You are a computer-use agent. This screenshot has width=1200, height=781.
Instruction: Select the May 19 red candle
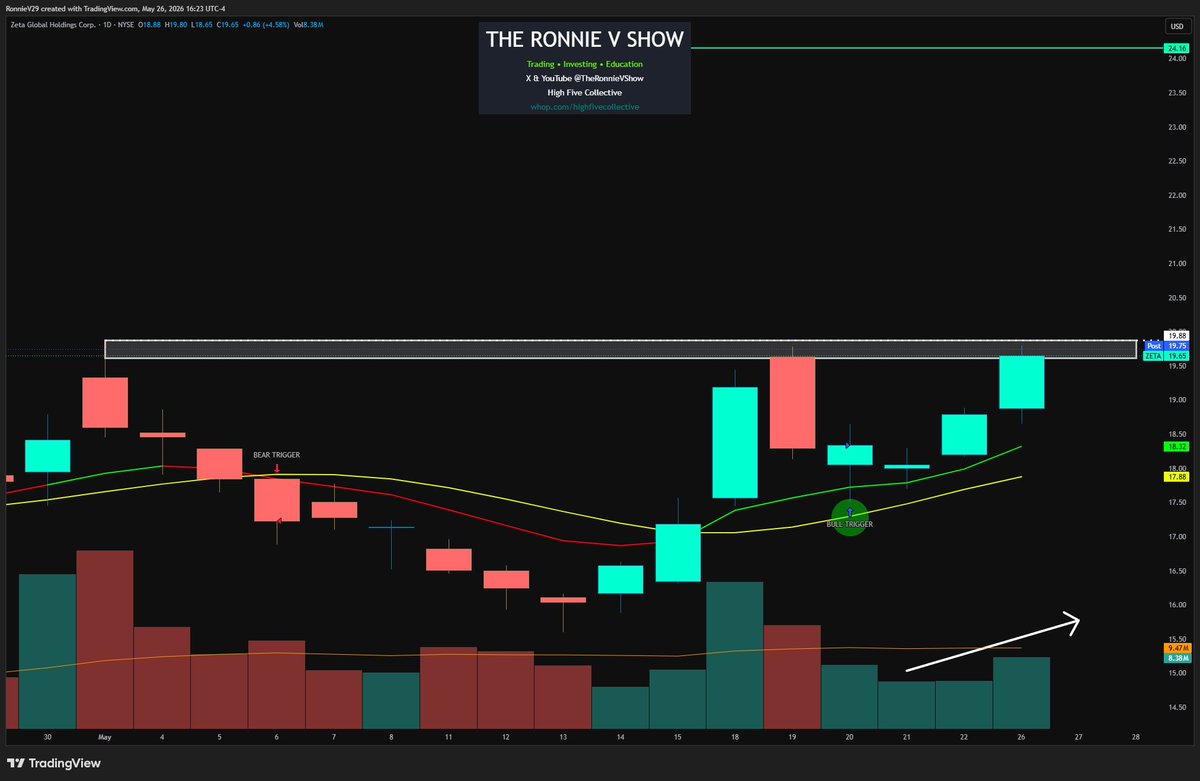click(x=792, y=403)
